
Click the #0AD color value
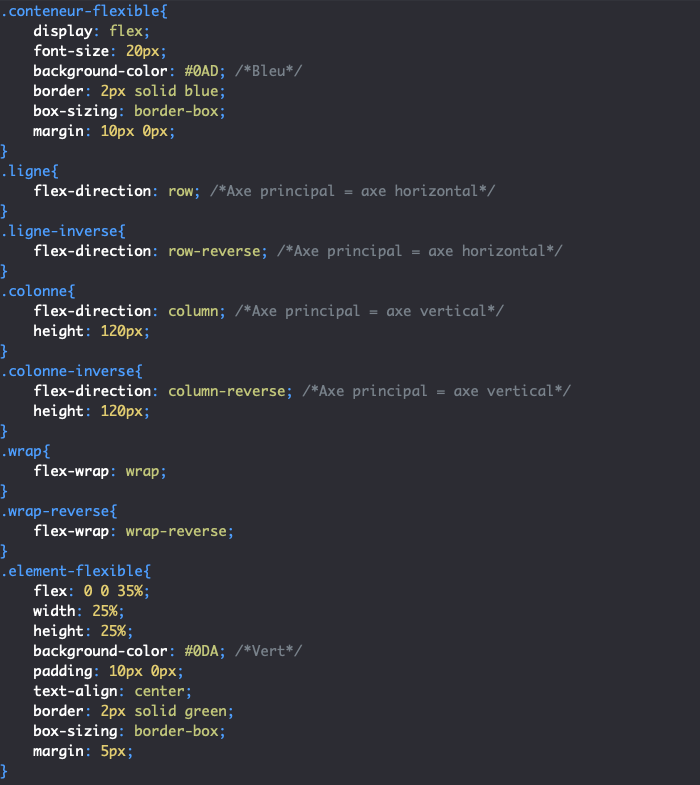(x=202, y=71)
